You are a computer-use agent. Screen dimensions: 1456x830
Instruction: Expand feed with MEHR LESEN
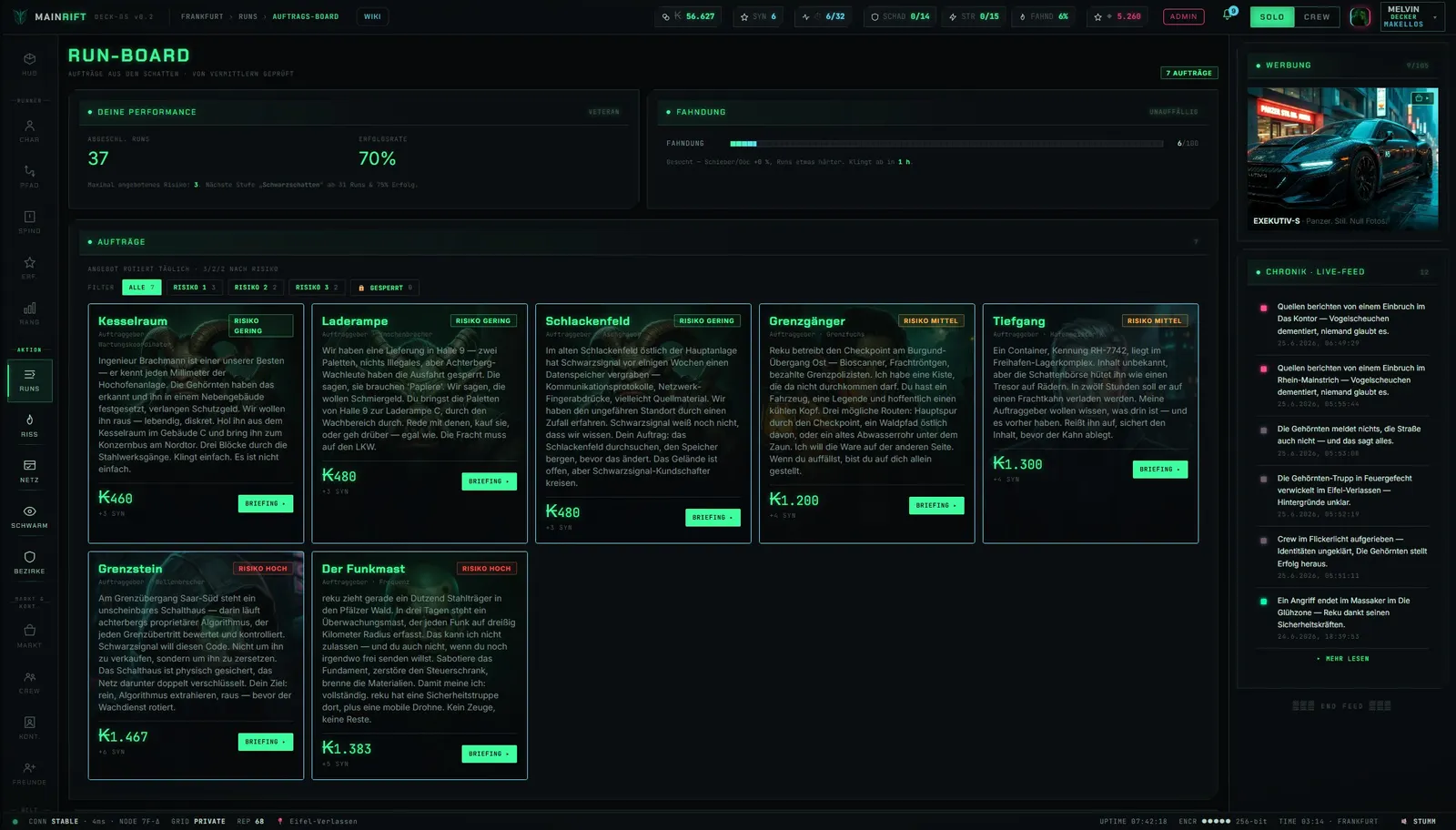click(x=1344, y=658)
